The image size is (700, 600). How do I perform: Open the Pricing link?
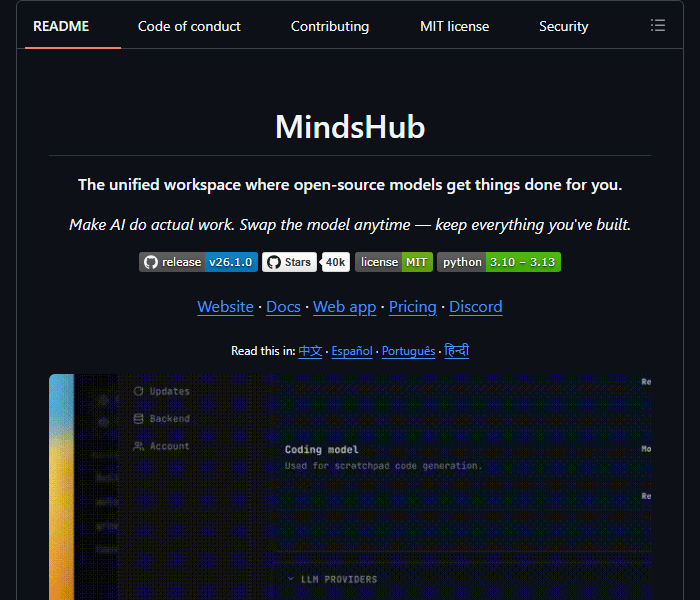[x=412, y=307]
